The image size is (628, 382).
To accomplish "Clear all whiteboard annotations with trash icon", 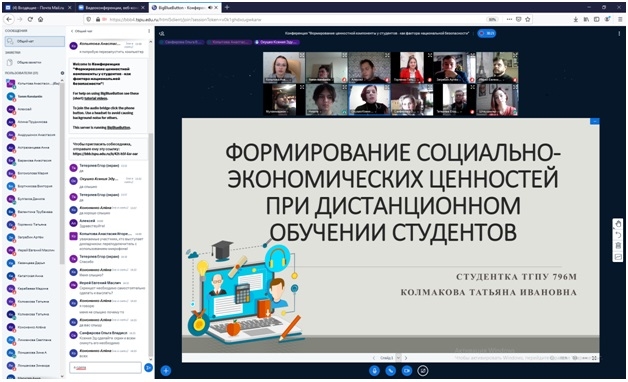I will pyautogui.click(x=618, y=245).
